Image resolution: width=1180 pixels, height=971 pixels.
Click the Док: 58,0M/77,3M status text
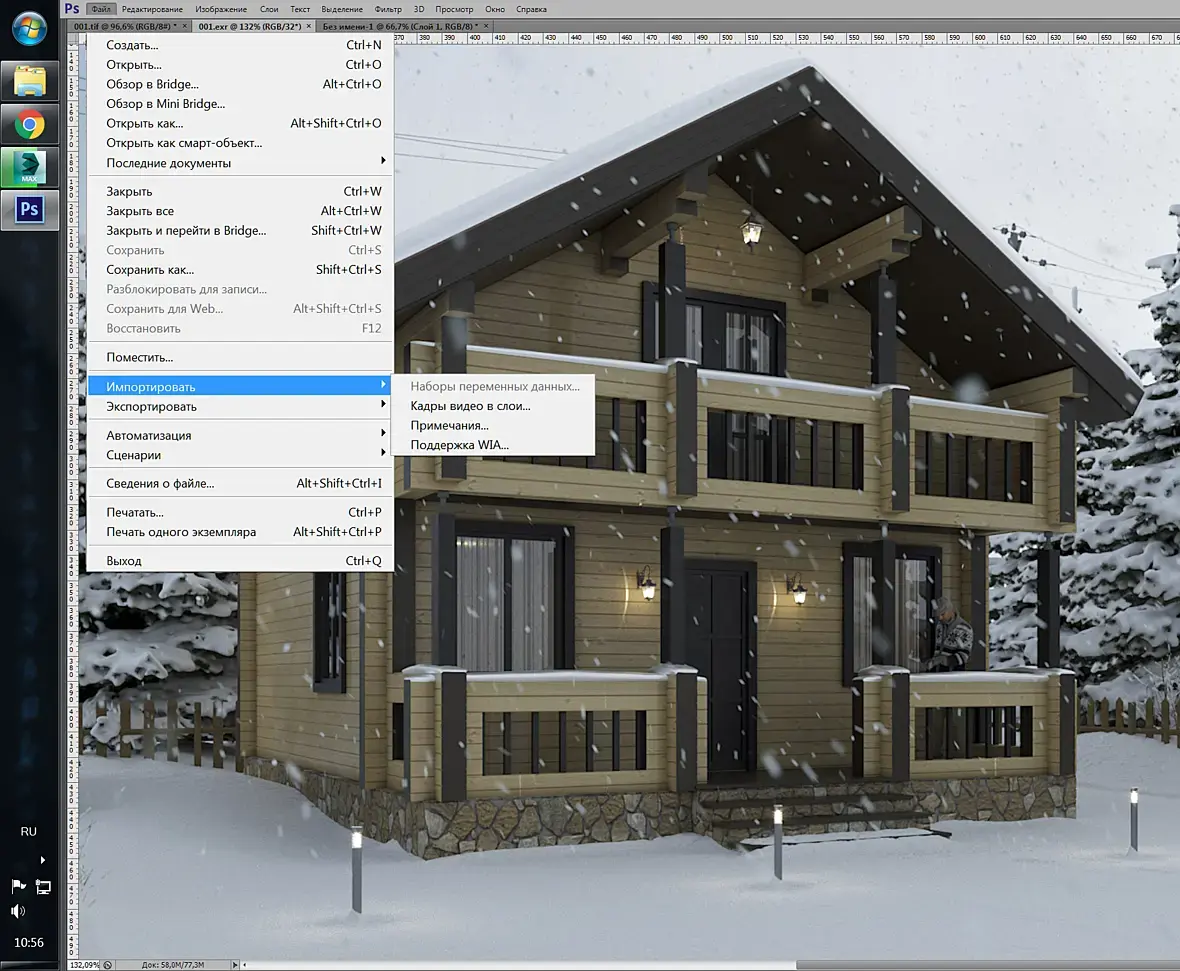coord(172,965)
